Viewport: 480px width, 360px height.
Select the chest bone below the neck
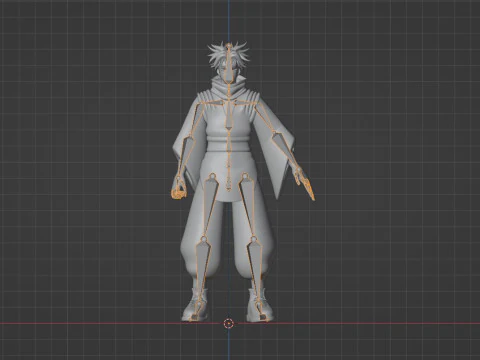click(228, 115)
